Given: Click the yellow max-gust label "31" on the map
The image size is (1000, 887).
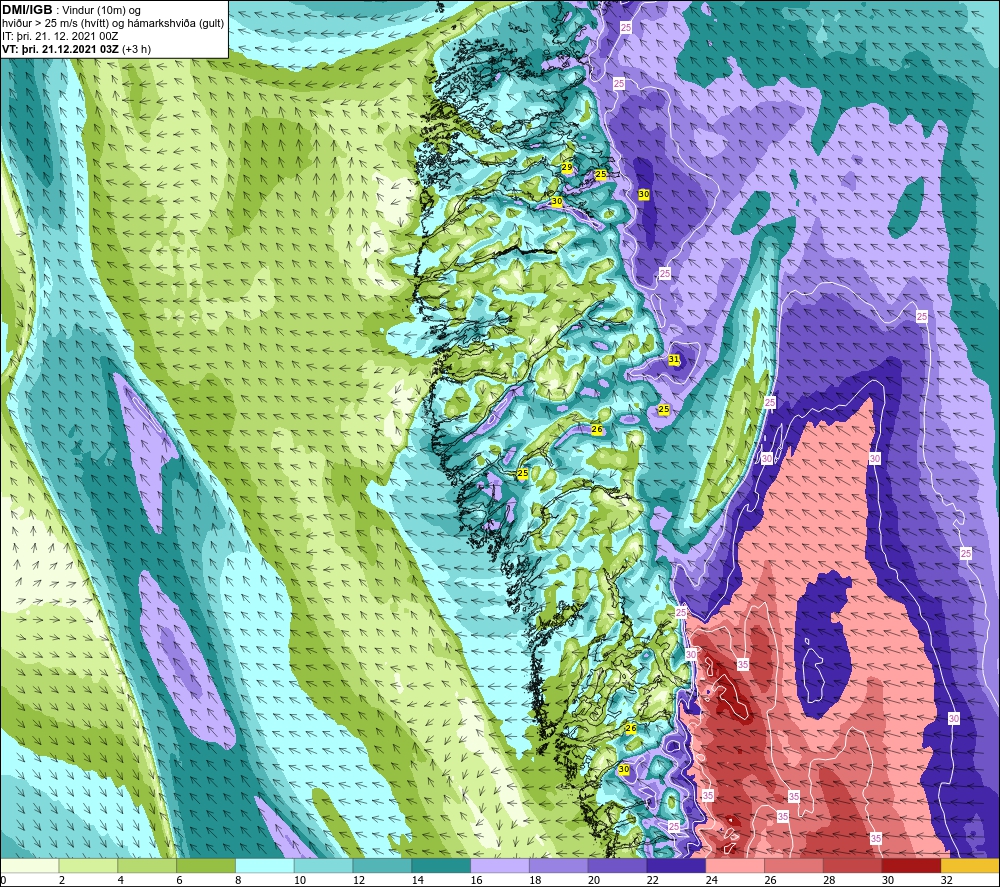Looking at the screenshot, I should pos(673,360).
